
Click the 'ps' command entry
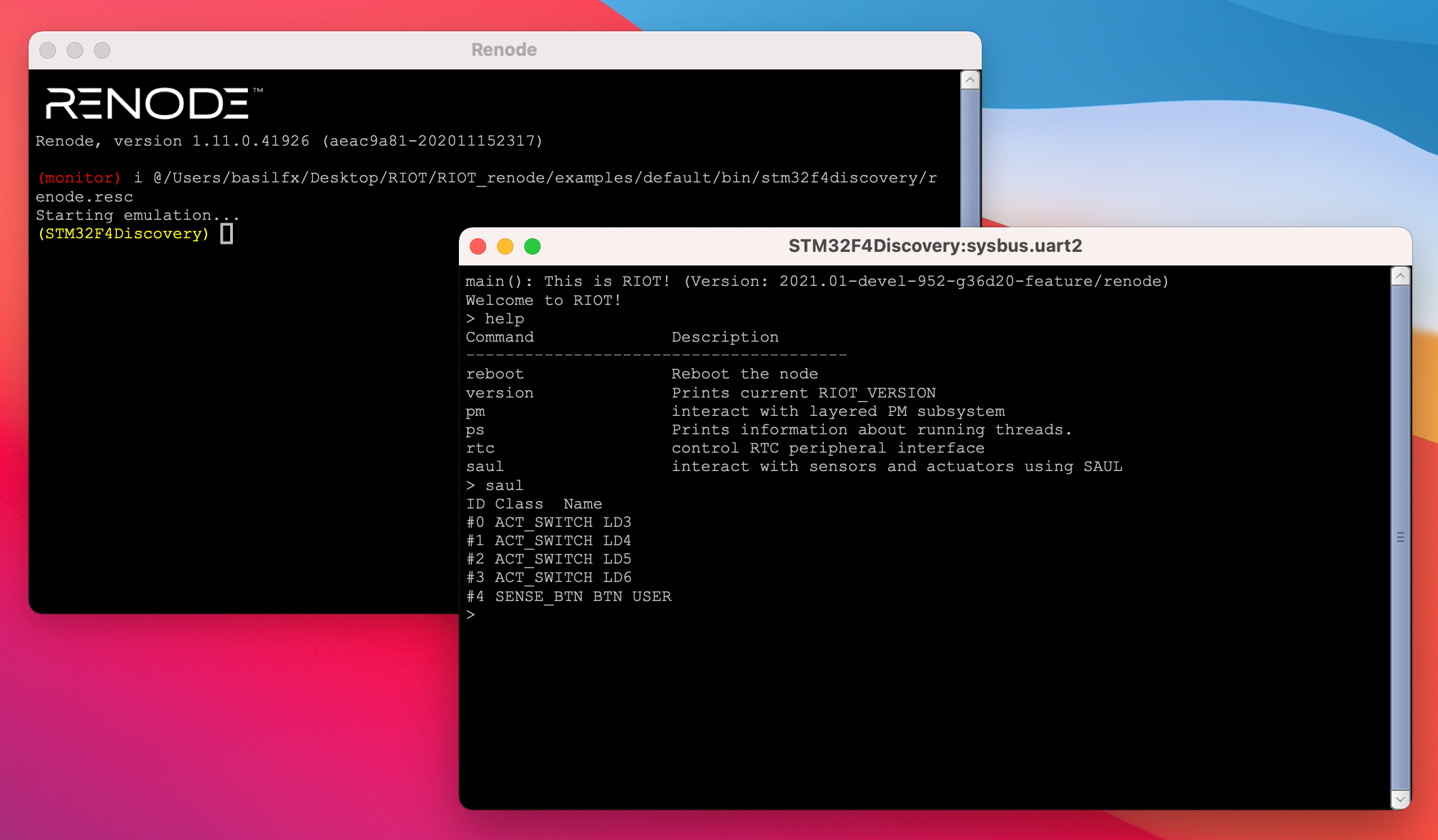(475, 430)
